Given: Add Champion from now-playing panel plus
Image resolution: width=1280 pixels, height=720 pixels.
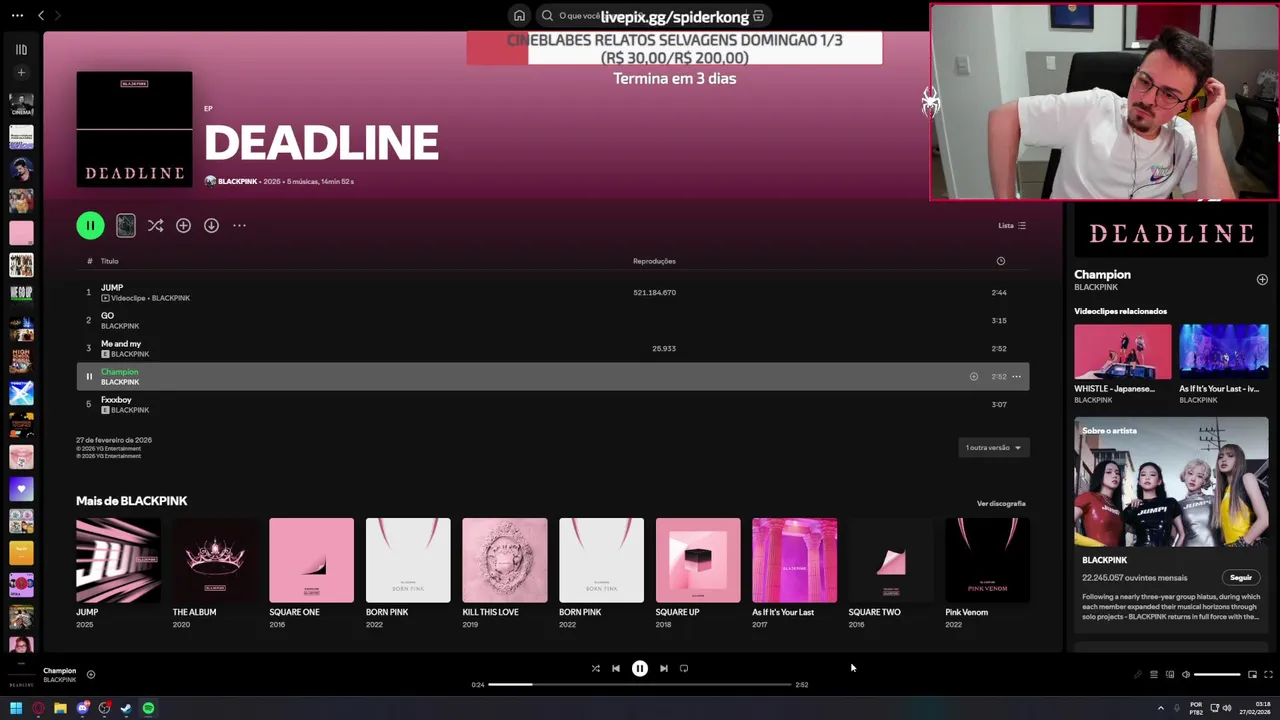Looking at the screenshot, I should (x=1262, y=280).
